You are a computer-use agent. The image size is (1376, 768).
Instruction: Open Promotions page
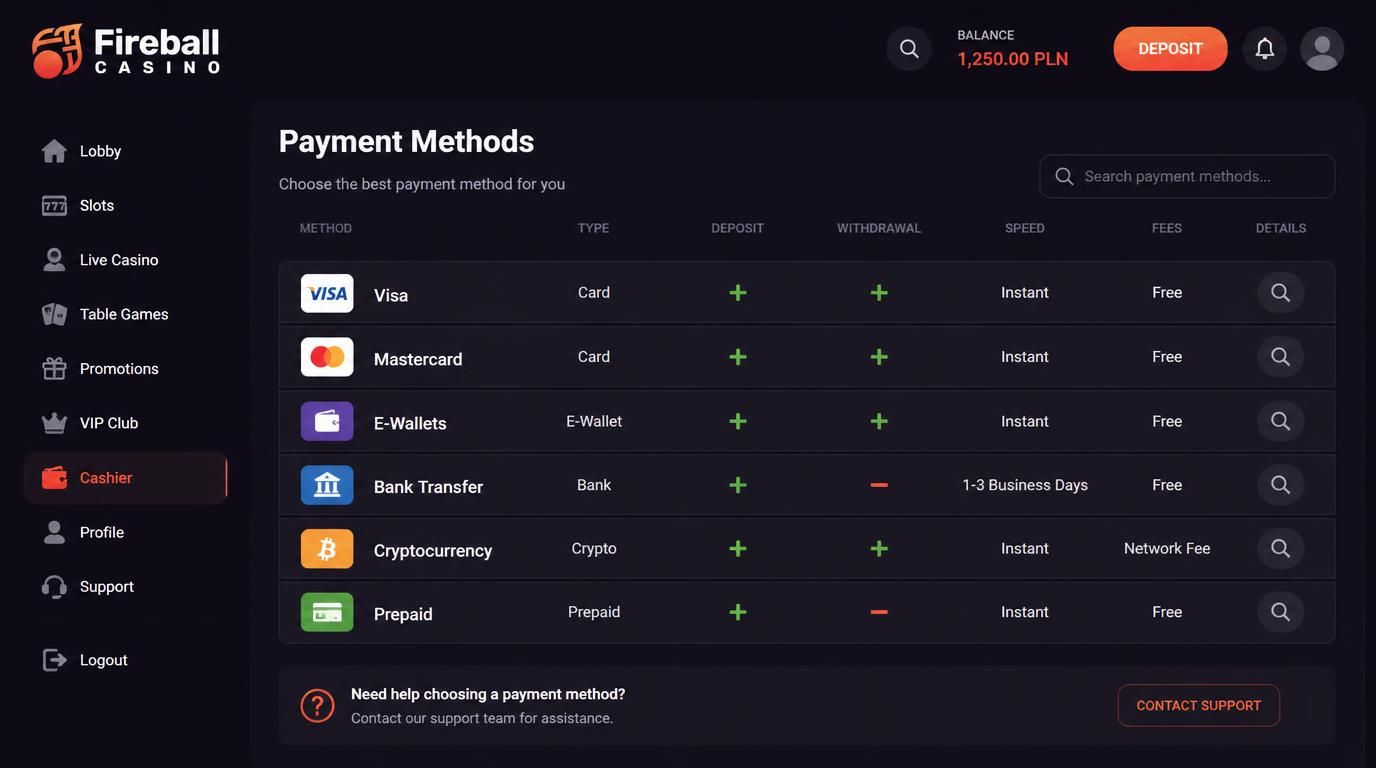(126, 369)
